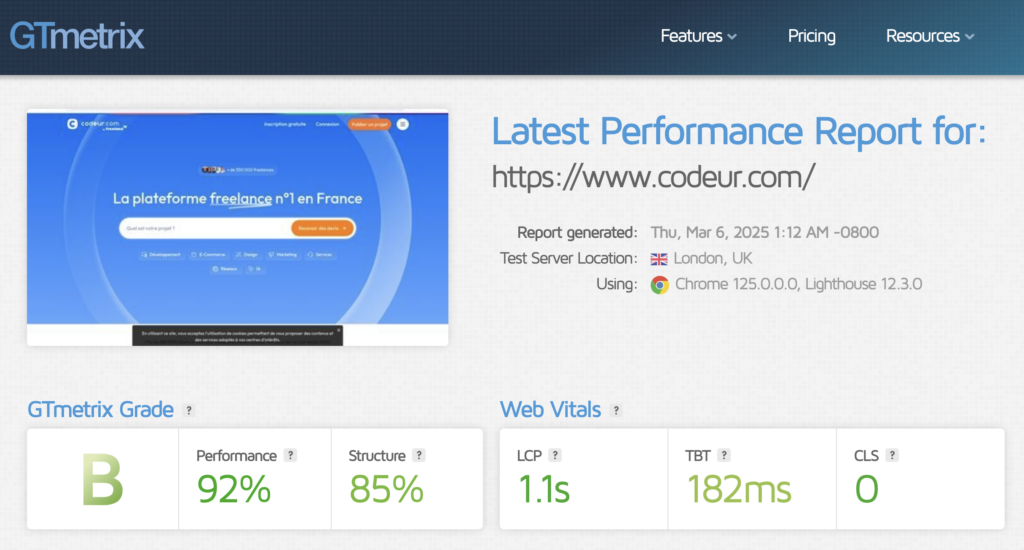Click the 1.1s LCP value
This screenshot has height=550, width=1024.
tap(543, 489)
